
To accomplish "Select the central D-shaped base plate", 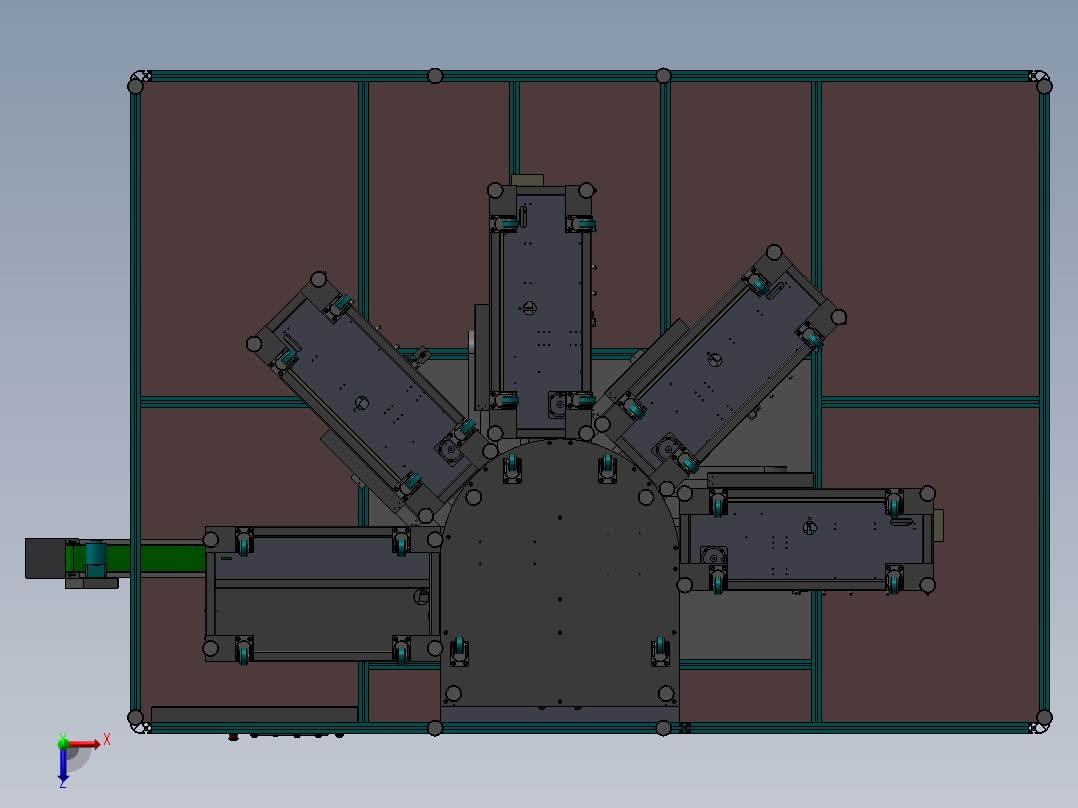I will point(560,574).
